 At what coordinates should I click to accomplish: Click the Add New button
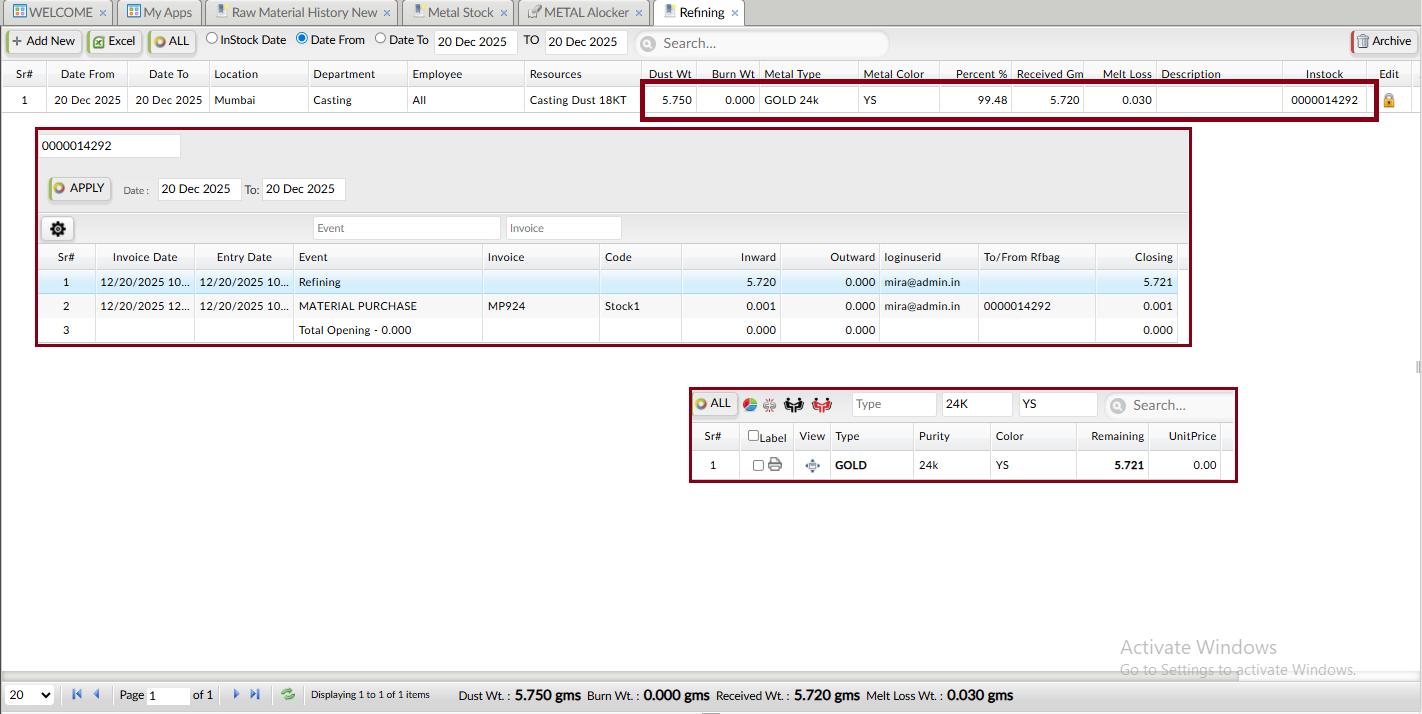pos(43,41)
